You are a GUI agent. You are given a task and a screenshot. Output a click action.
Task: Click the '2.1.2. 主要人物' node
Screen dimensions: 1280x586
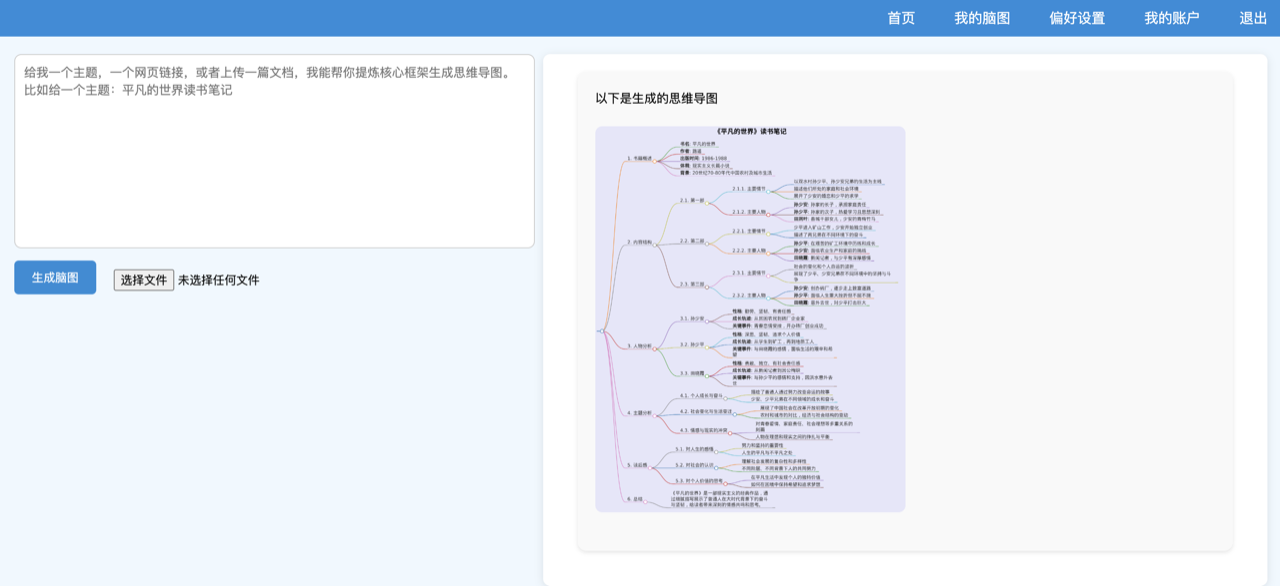749,212
